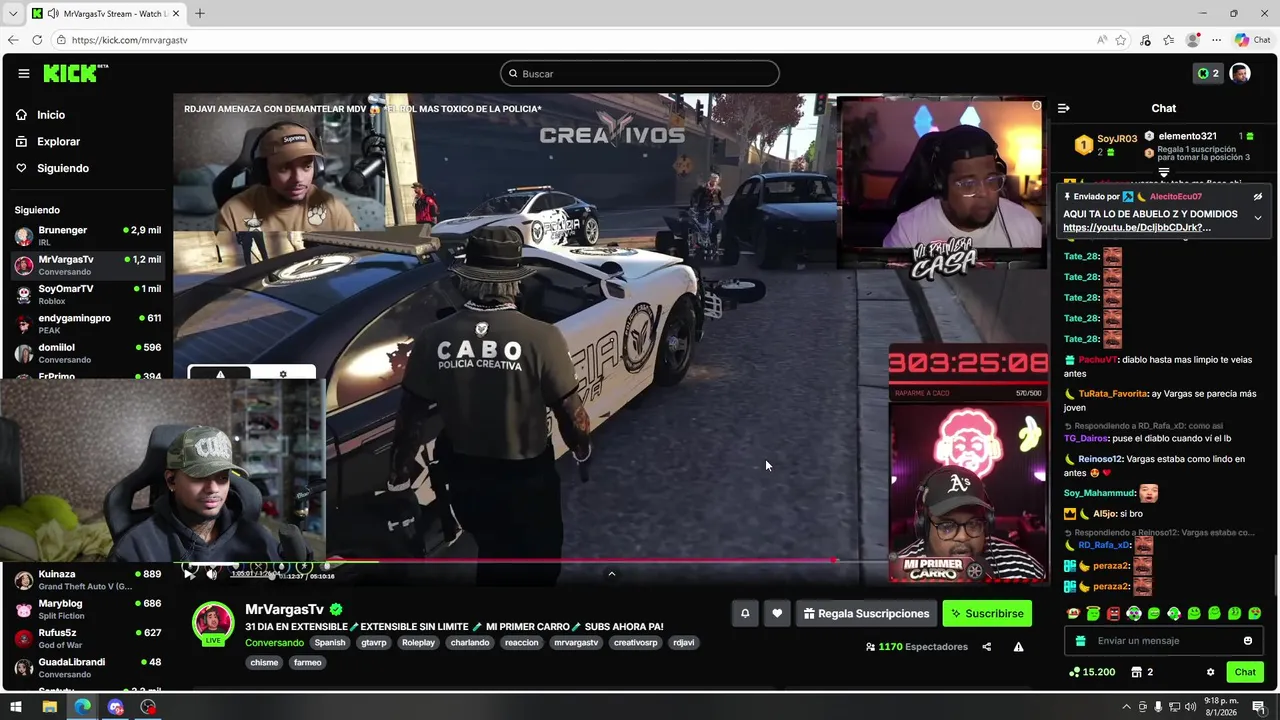This screenshot has width=1280, height=720.
Task: Click Regala Suscripciones button
Action: pyautogui.click(x=866, y=614)
